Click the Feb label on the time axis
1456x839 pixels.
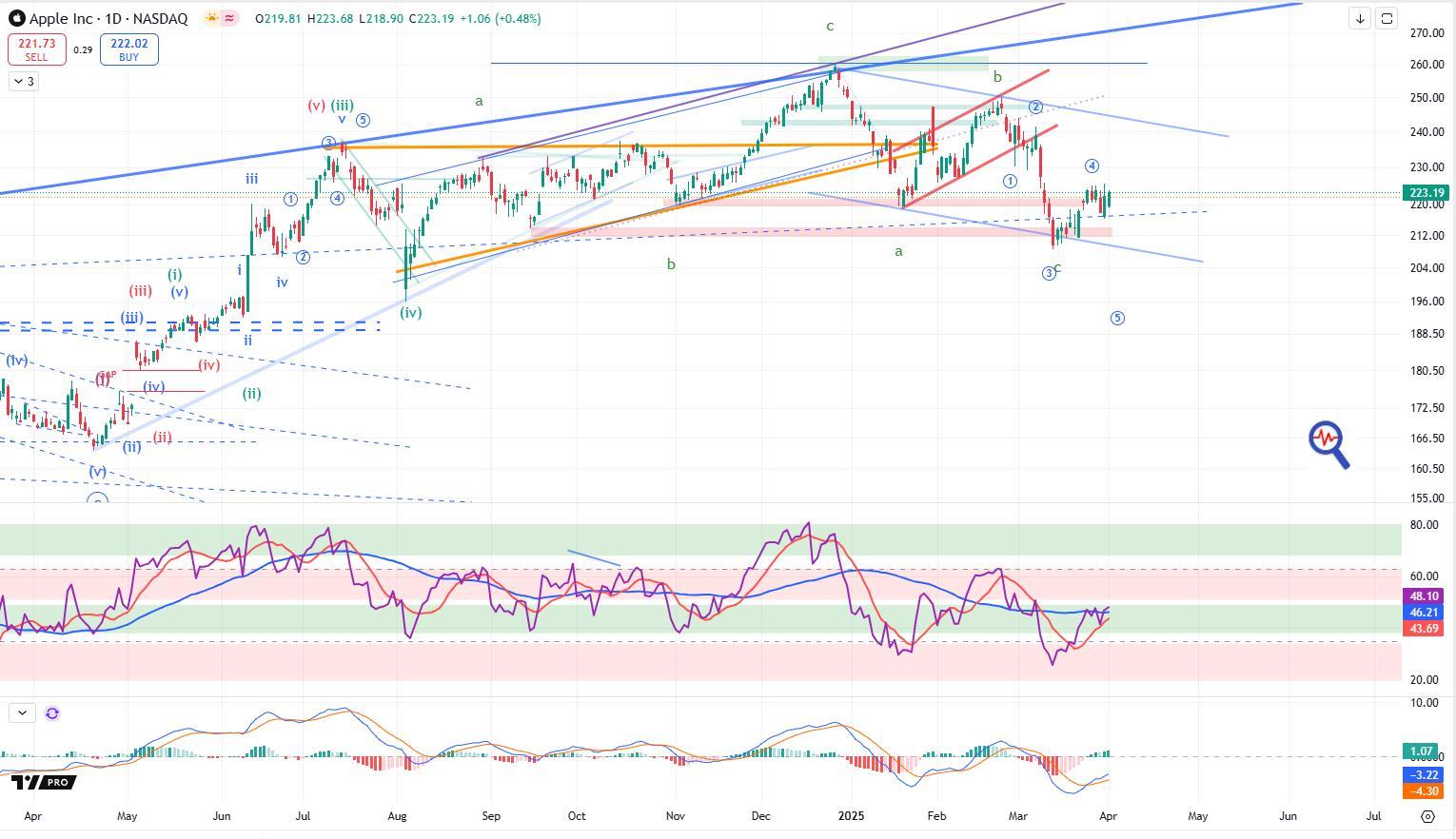[x=936, y=816]
